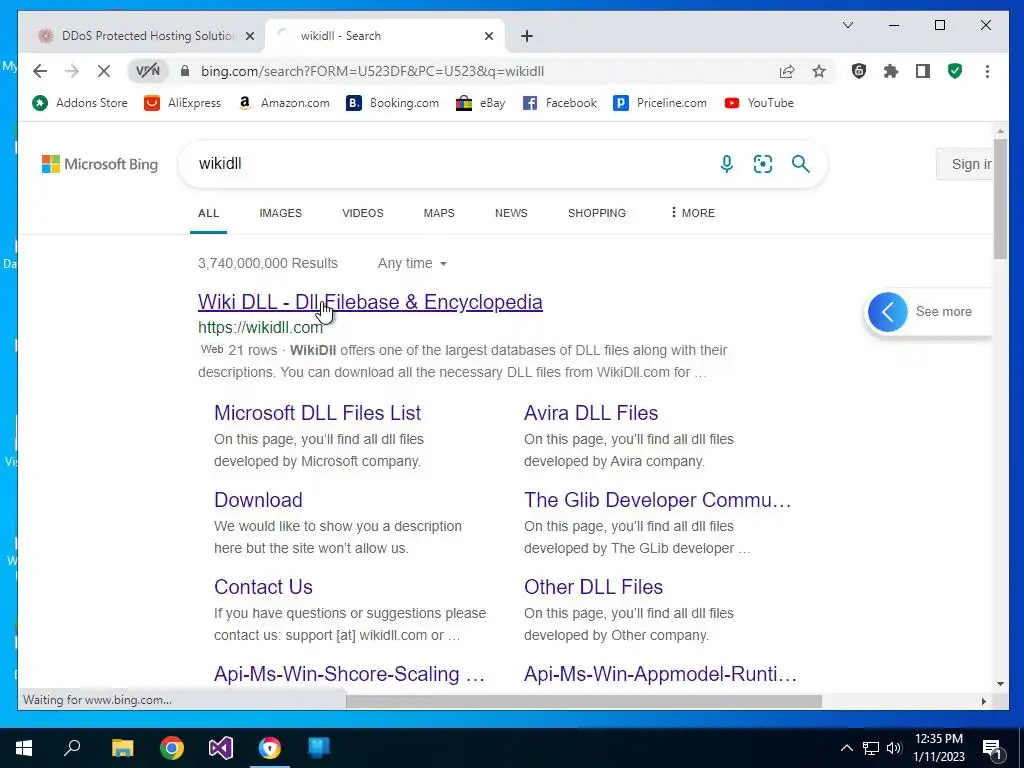This screenshot has height=768, width=1024.
Task: Open Bing visual search camera icon
Action: pyautogui.click(x=763, y=163)
